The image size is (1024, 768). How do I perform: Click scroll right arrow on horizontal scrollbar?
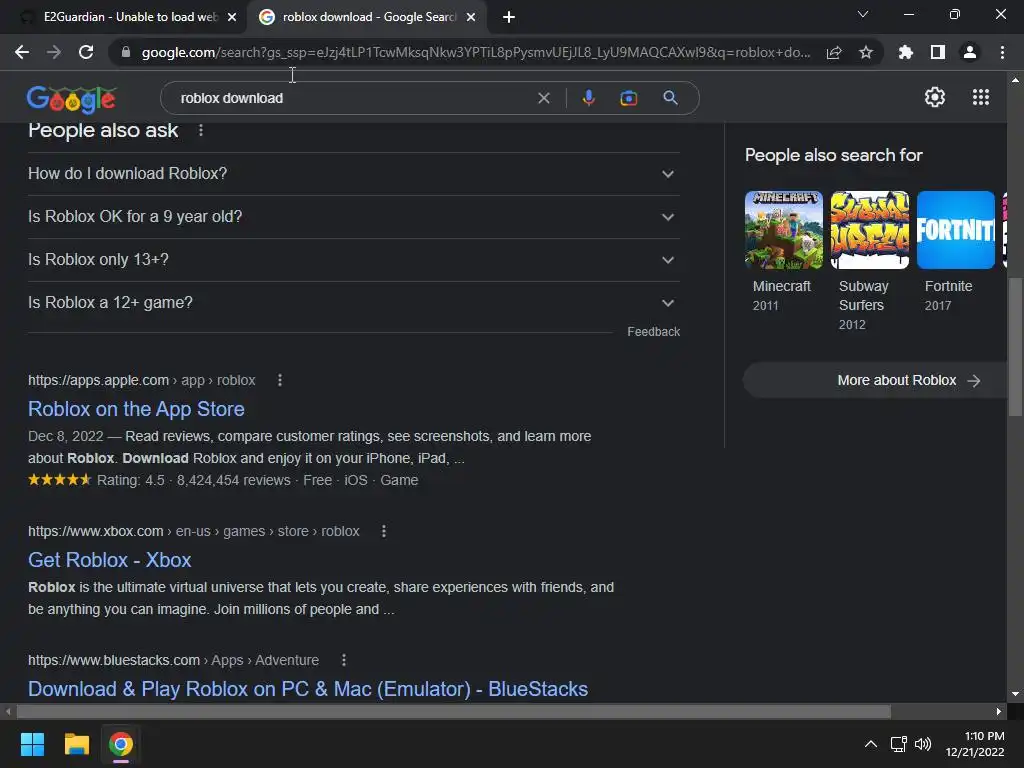999,711
